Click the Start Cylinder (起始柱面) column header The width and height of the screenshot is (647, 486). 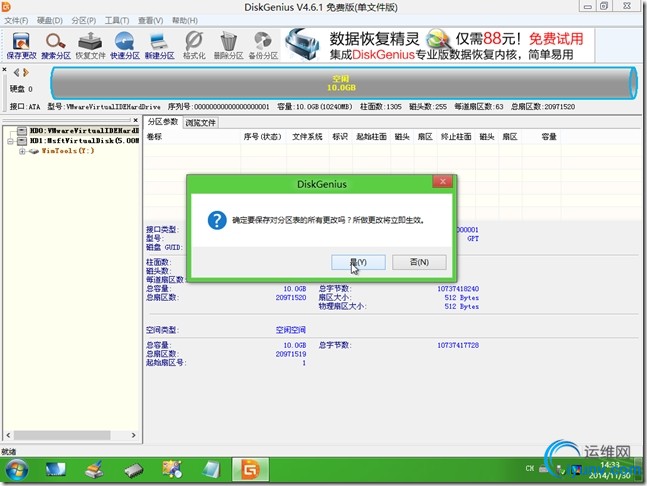[x=371, y=137]
